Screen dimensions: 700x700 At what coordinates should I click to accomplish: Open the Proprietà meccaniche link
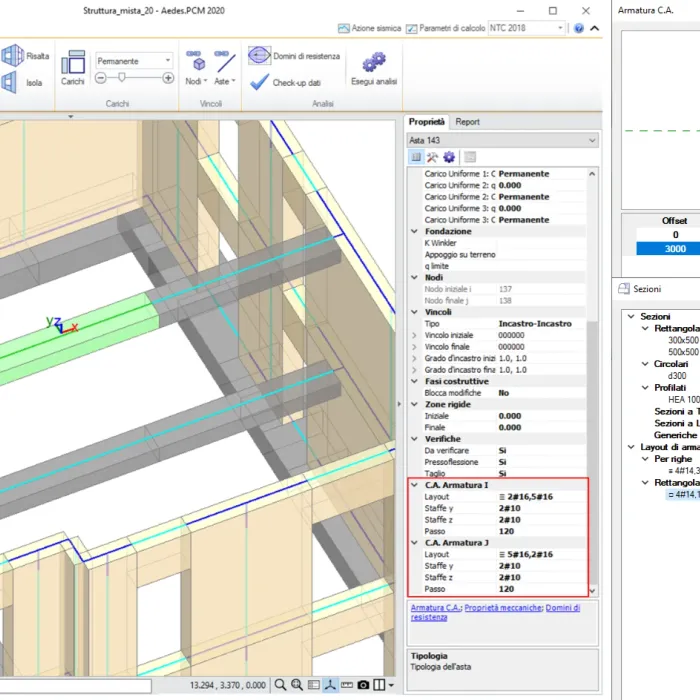[503, 608]
